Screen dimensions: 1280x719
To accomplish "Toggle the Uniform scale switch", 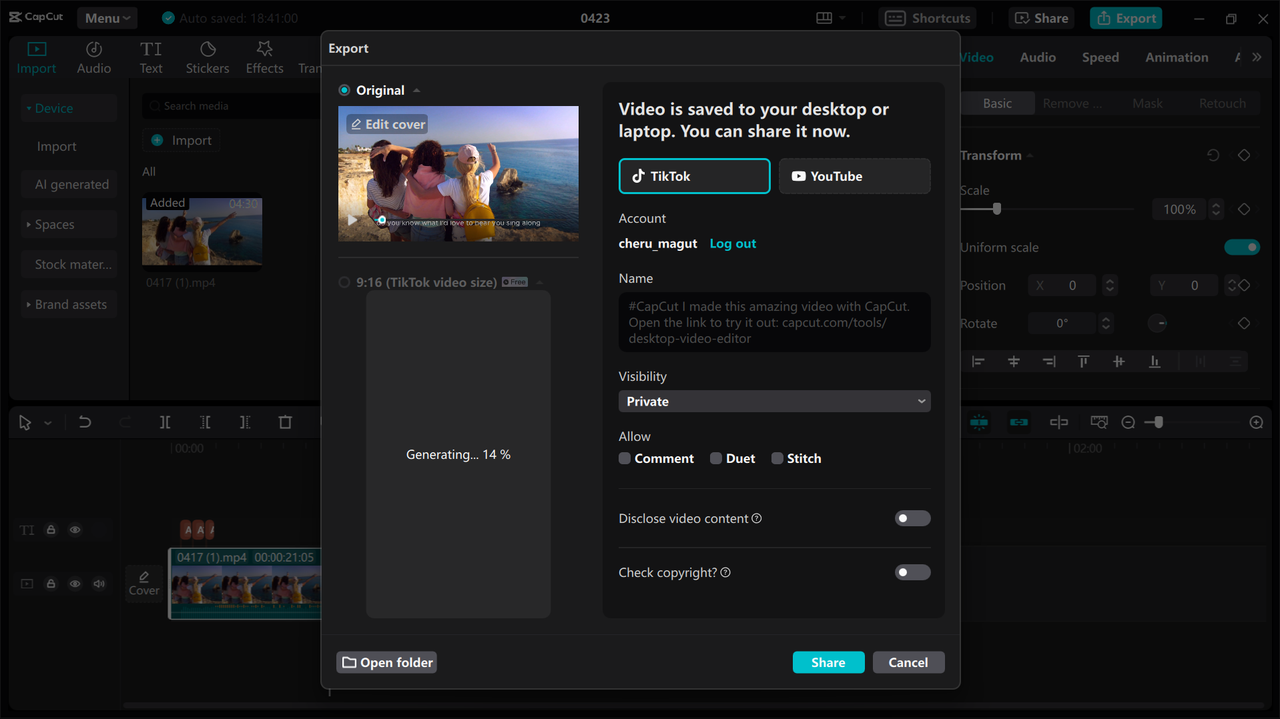I will pyautogui.click(x=1241, y=247).
